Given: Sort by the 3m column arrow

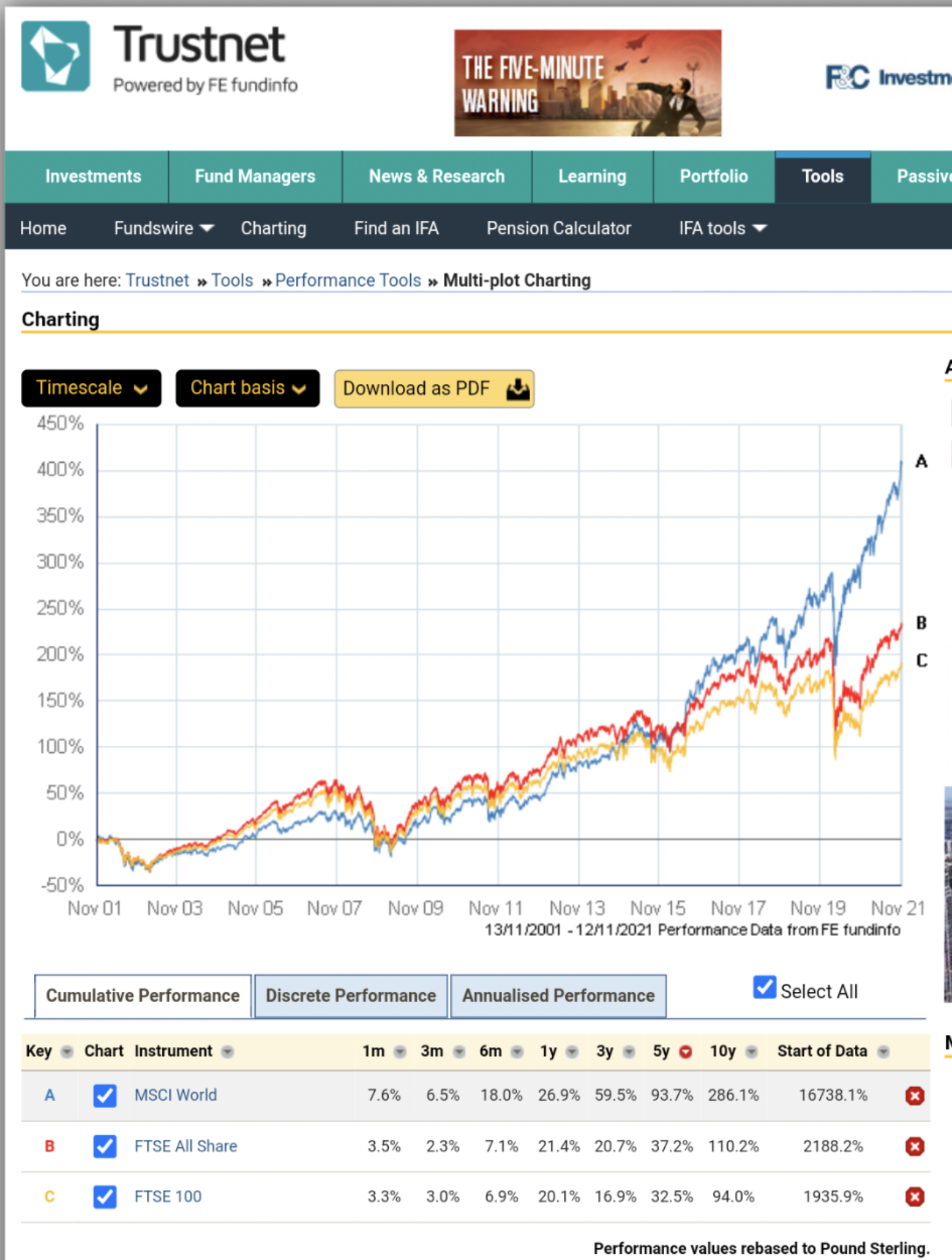Looking at the screenshot, I should tap(459, 1052).
